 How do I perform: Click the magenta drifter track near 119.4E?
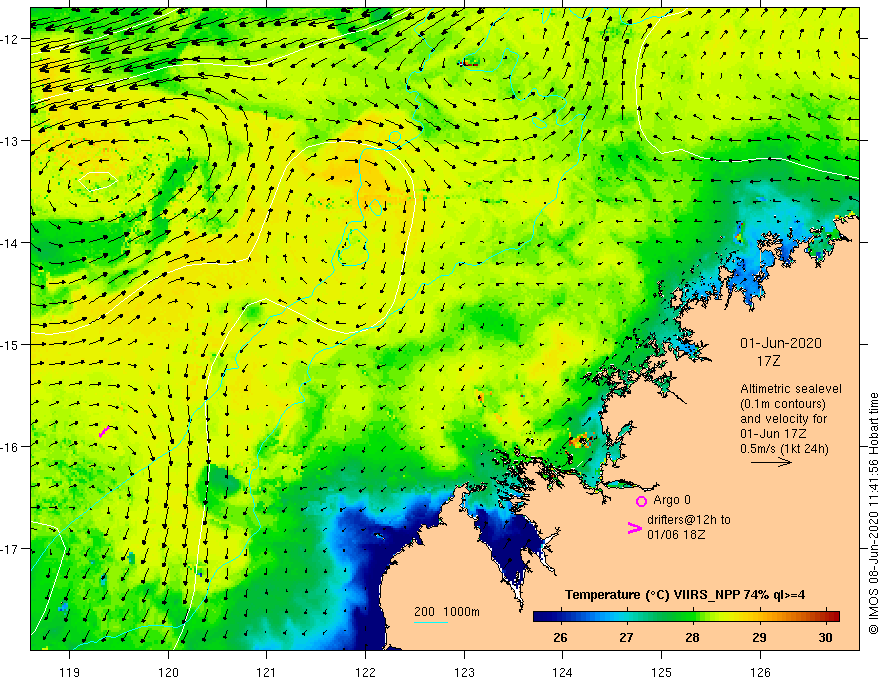click(104, 431)
